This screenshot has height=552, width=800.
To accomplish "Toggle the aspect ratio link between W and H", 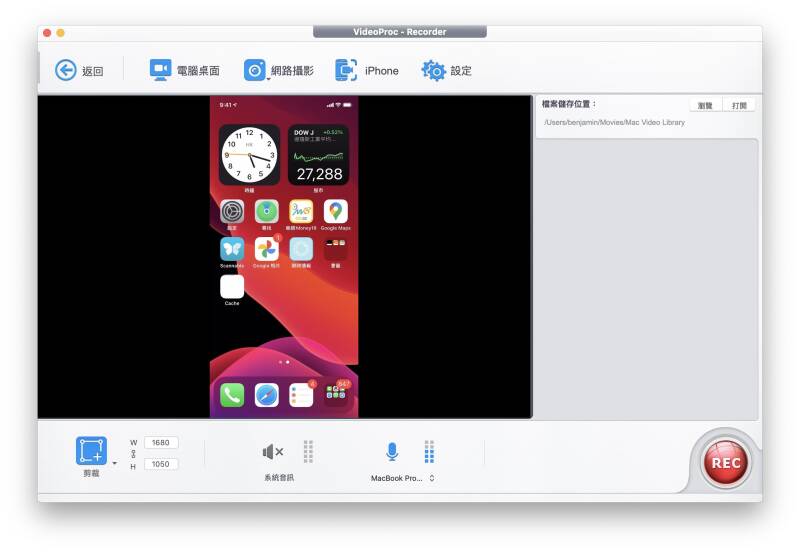I will (x=133, y=453).
